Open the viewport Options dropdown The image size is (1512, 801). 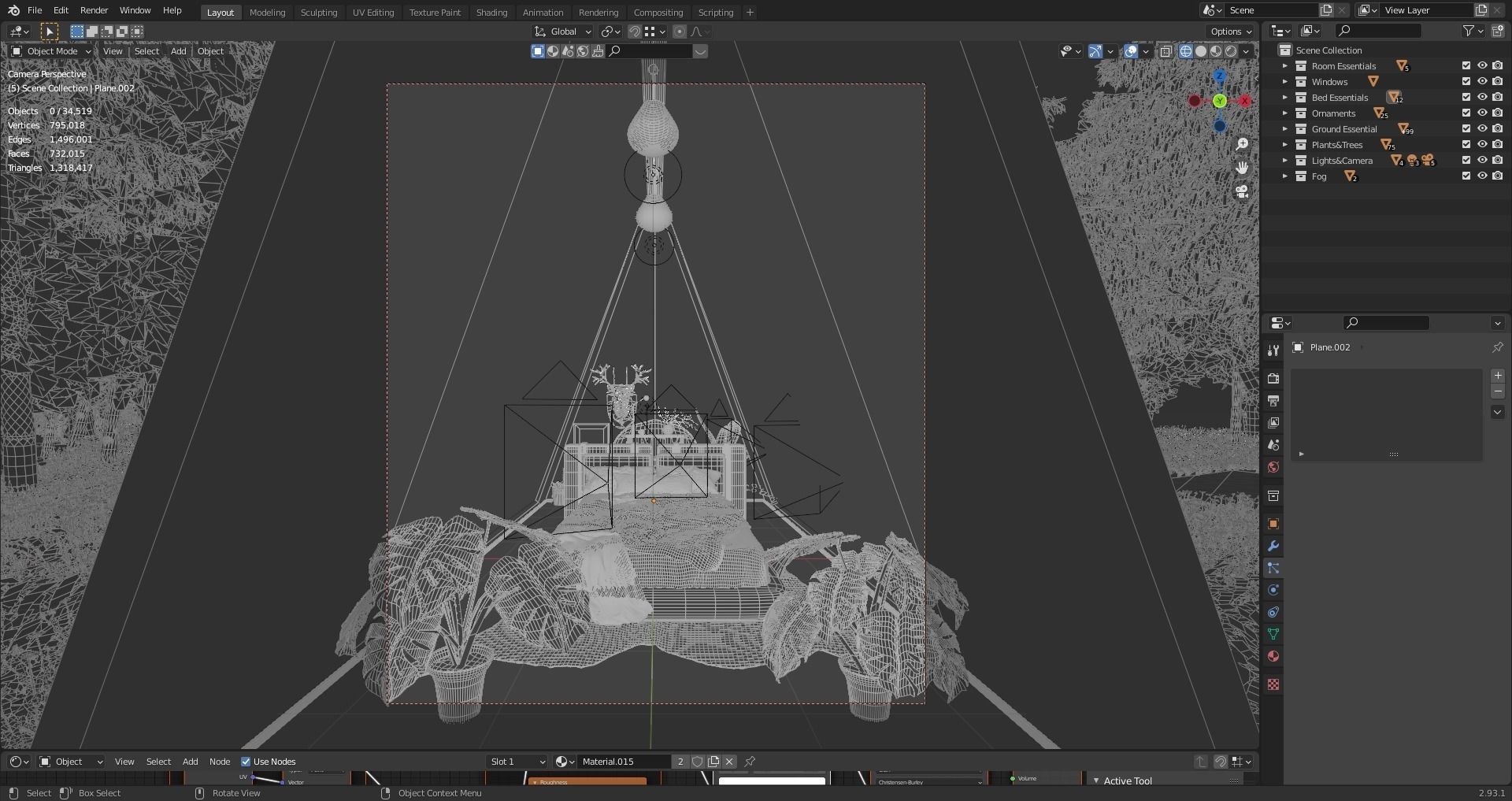(x=1231, y=32)
